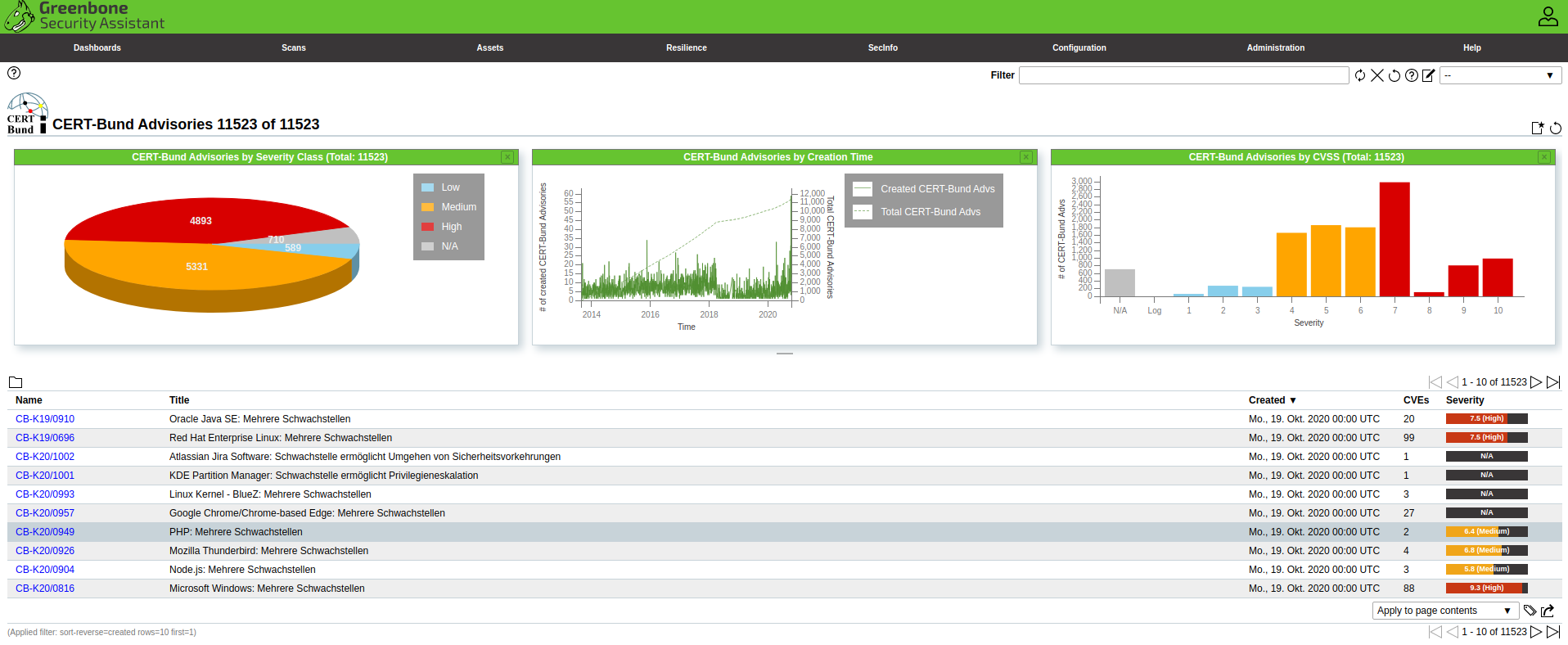The width and height of the screenshot is (1568, 645).
Task: Open the Scans menu
Action: pos(294,47)
